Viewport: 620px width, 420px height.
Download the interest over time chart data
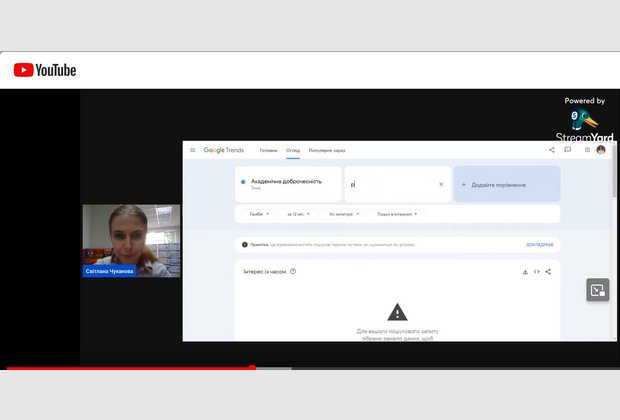pyautogui.click(x=525, y=271)
